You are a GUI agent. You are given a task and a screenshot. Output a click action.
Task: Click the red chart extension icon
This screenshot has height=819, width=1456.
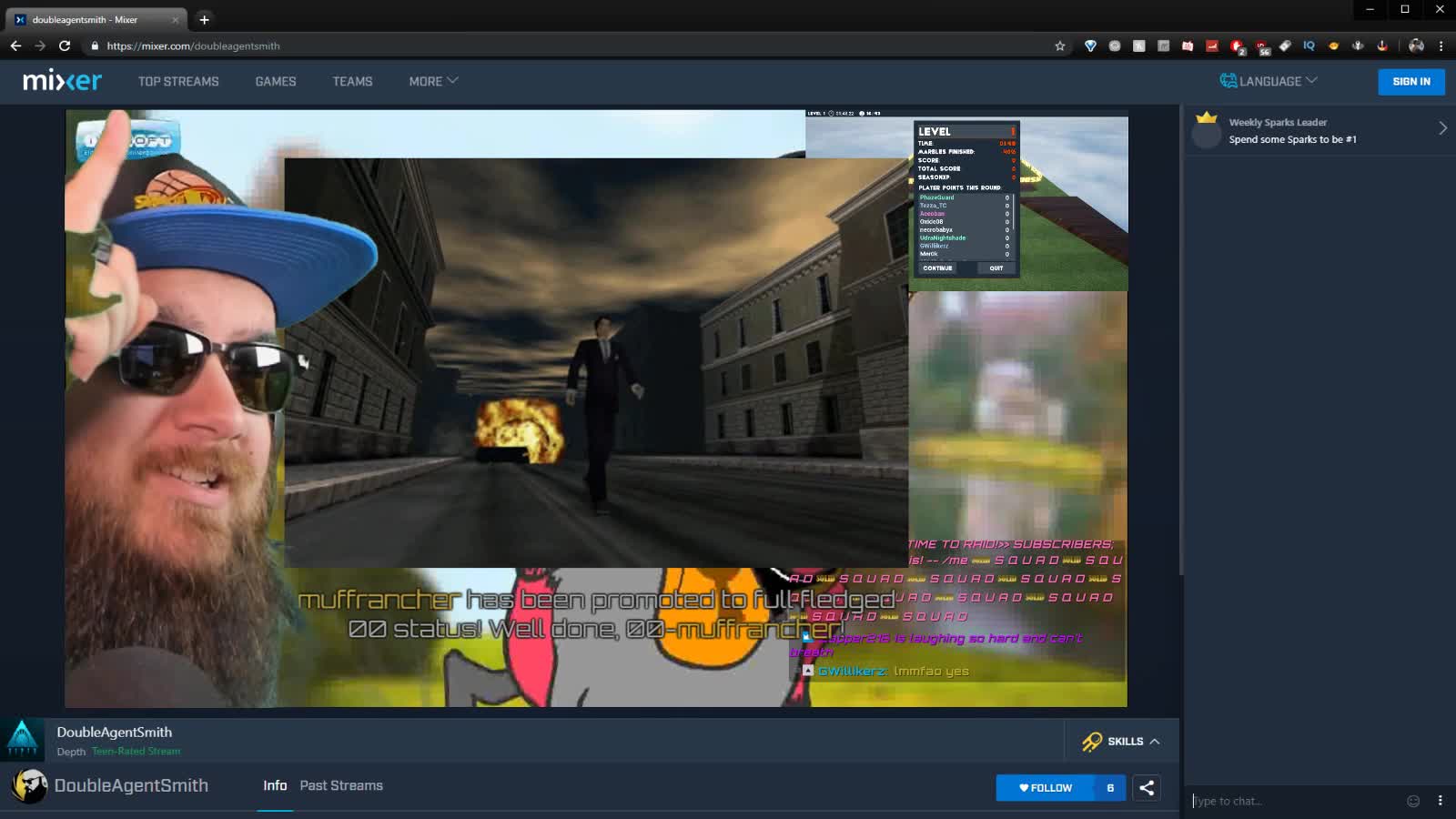[1212, 45]
